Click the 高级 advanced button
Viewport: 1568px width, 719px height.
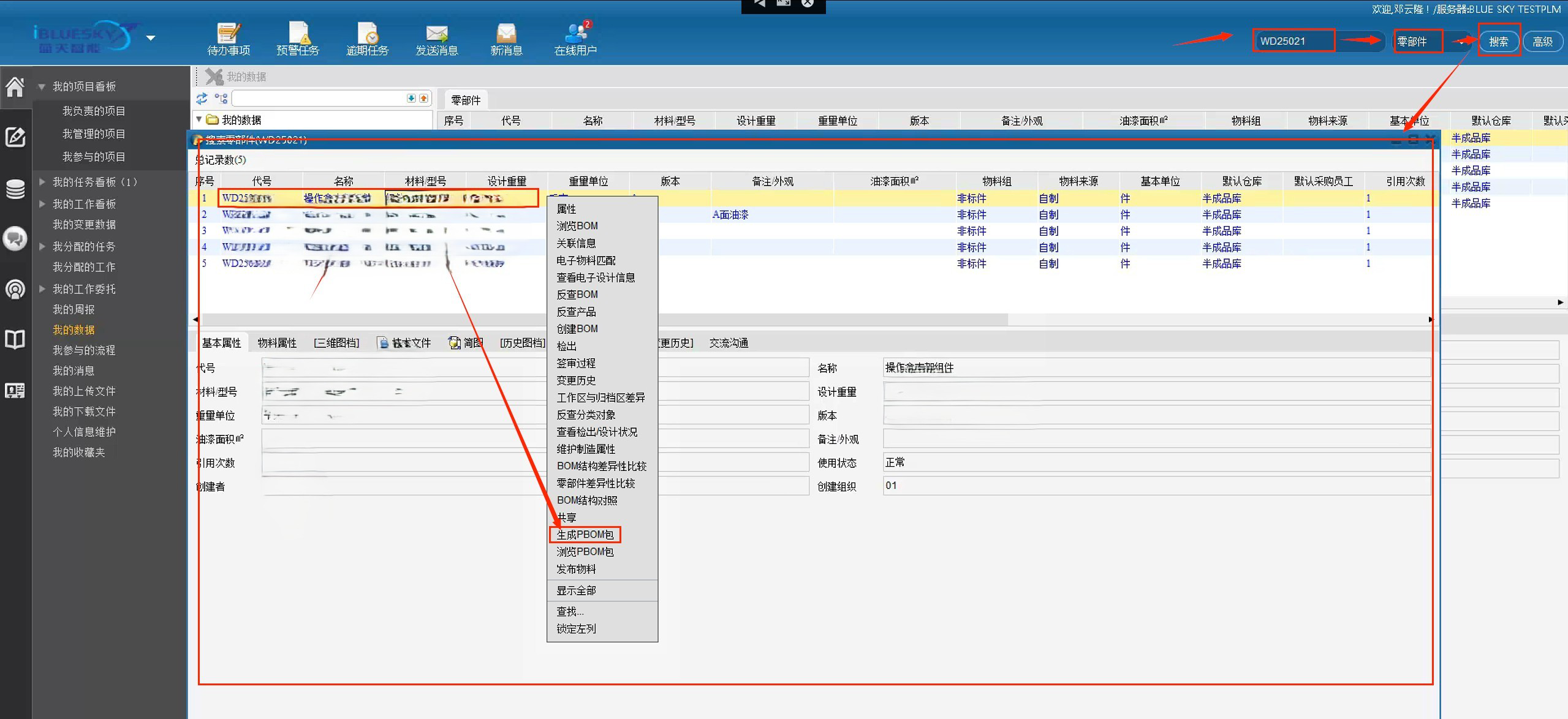coord(1542,42)
